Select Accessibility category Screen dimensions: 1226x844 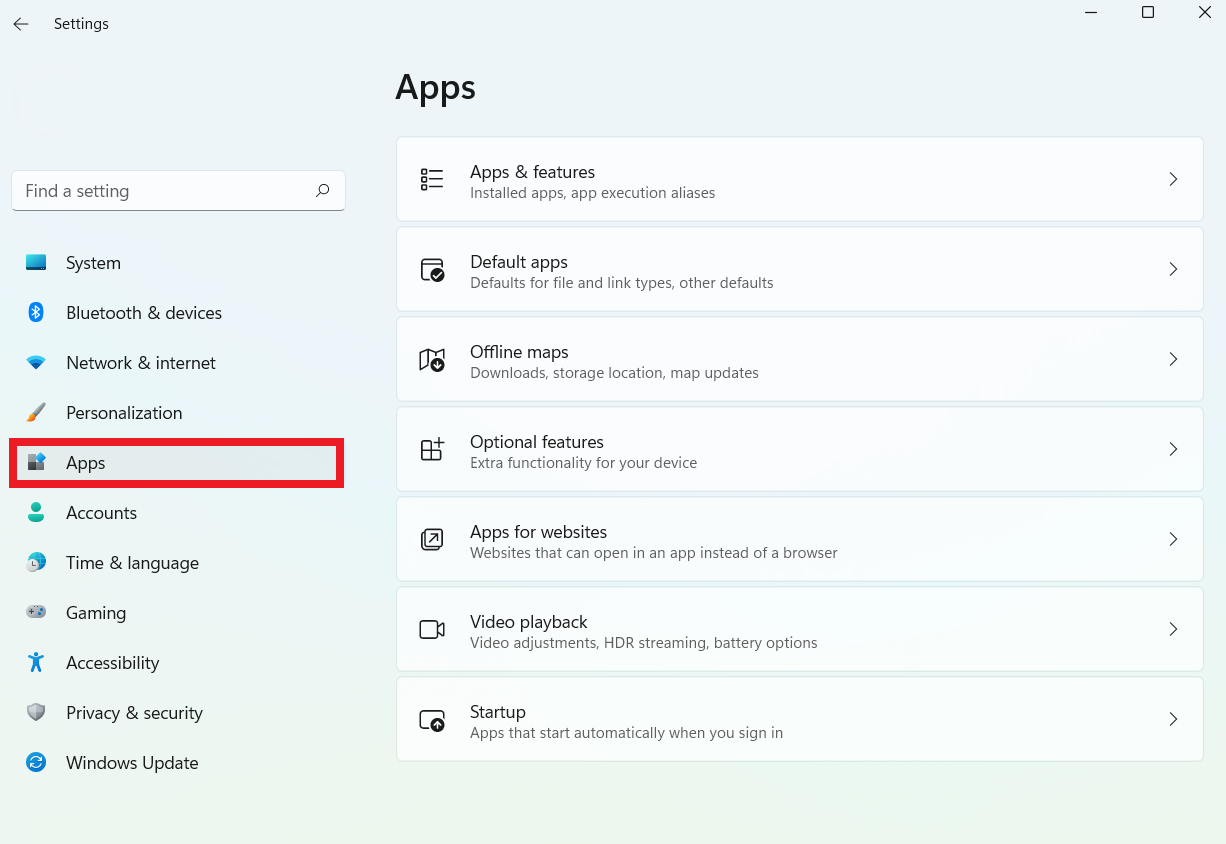click(178, 663)
